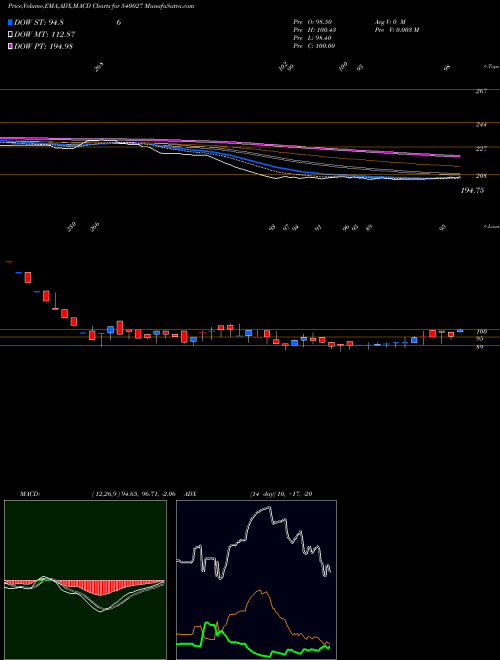The width and height of the screenshot is (500, 660).
Task: Click the 'Pre O: 98.50' value
Action: tap(314, 21)
